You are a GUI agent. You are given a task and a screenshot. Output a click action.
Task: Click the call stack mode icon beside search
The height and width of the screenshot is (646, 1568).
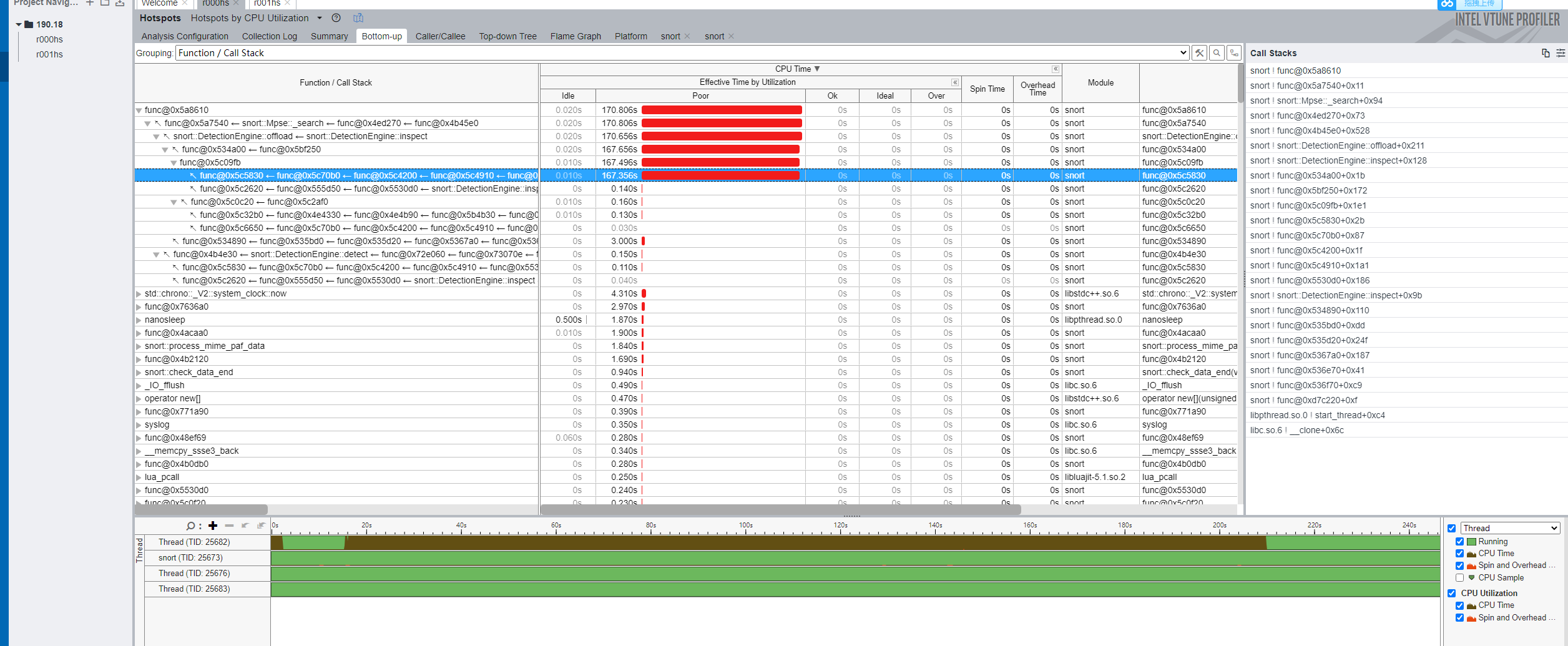1234,53
